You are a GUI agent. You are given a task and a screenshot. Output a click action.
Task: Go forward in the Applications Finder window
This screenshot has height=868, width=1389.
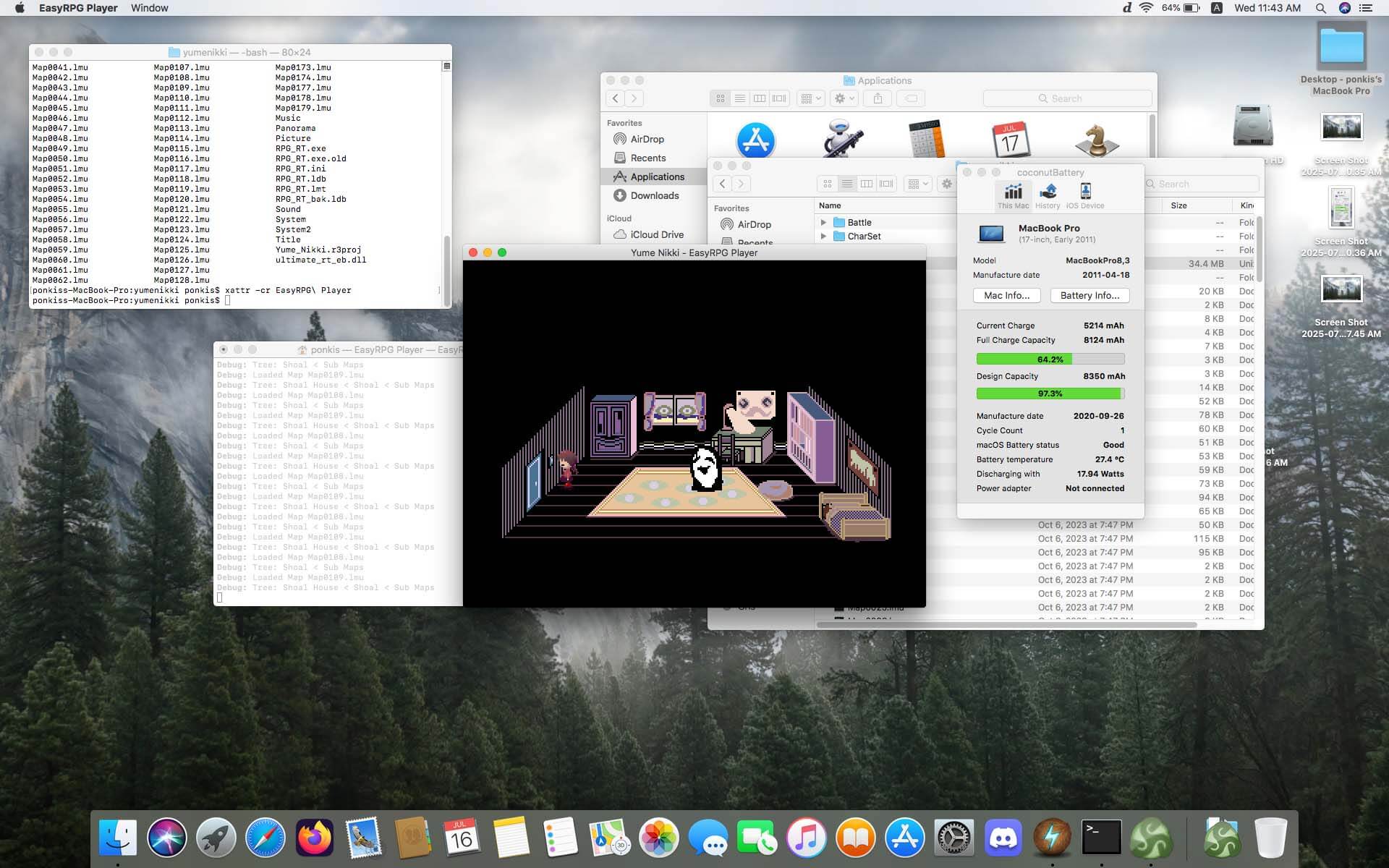(x=634, y=98)
